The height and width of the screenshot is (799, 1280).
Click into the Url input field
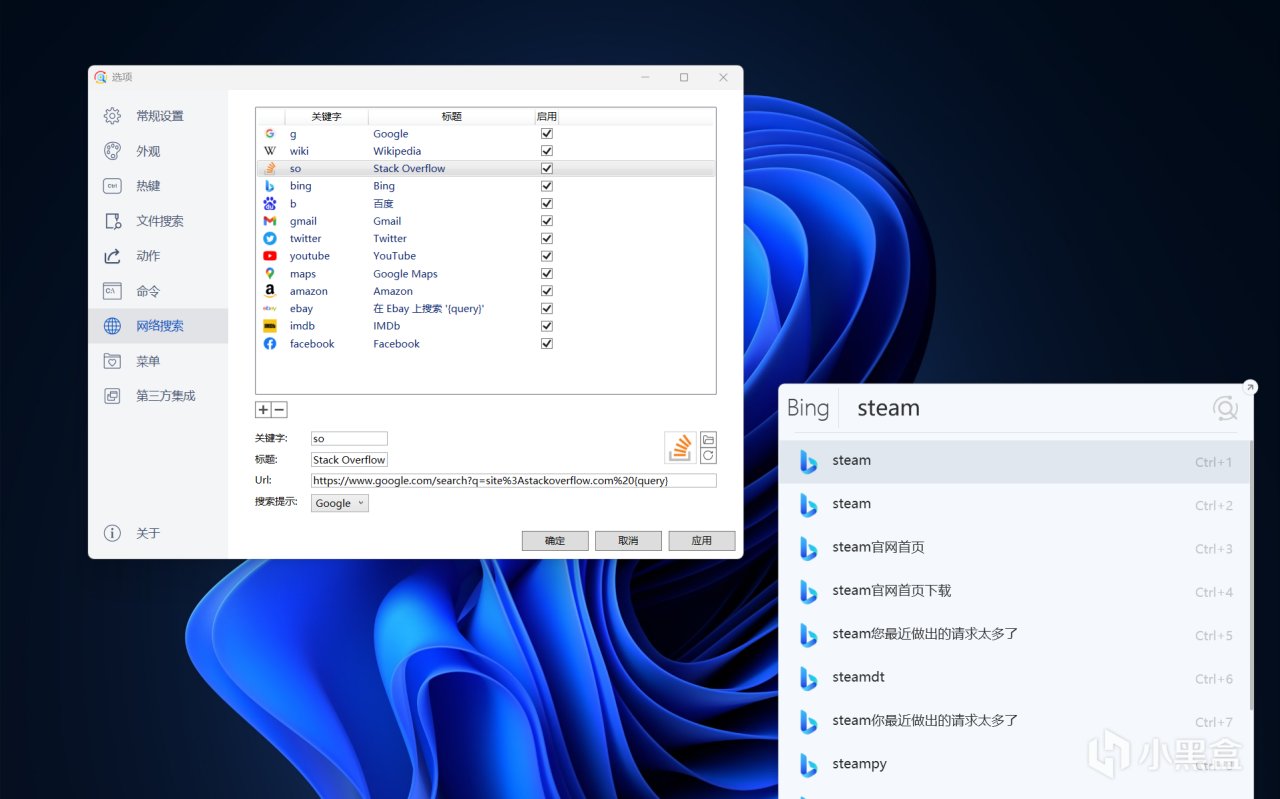[x=514, y=480]
